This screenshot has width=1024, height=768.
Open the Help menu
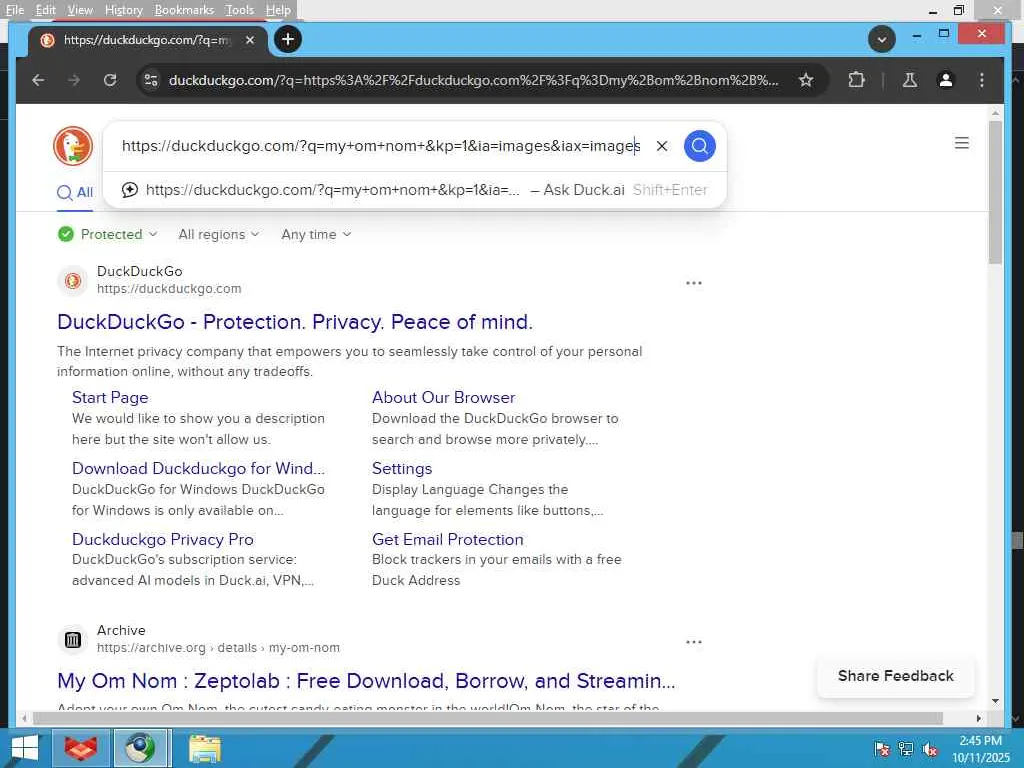tap(278, 10)
